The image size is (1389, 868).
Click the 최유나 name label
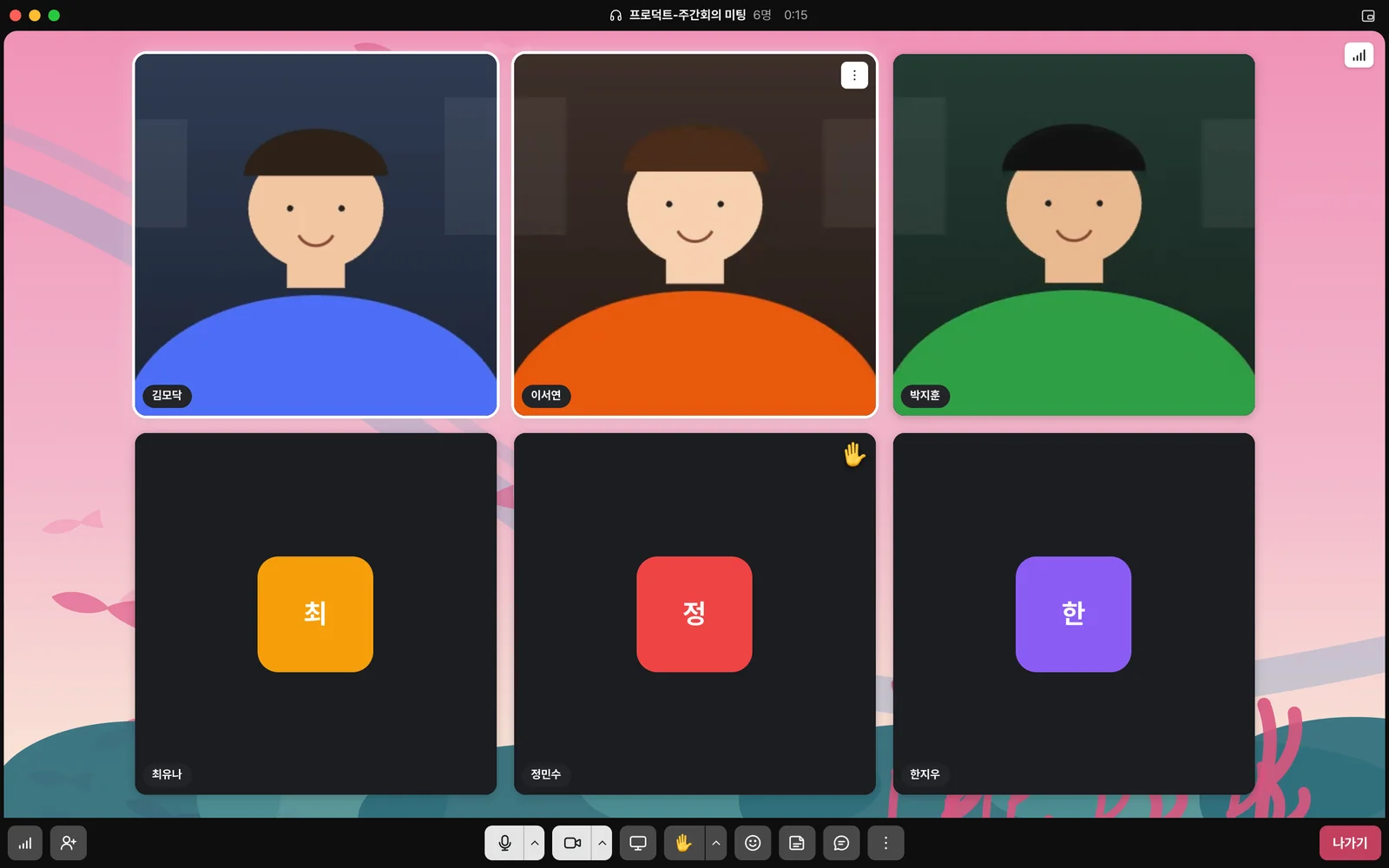click(167, 774)
